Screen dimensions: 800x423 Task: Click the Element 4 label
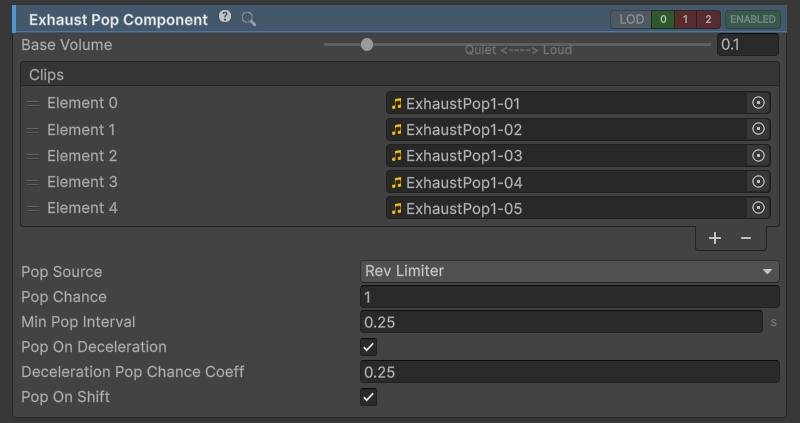tap(82, 208)
